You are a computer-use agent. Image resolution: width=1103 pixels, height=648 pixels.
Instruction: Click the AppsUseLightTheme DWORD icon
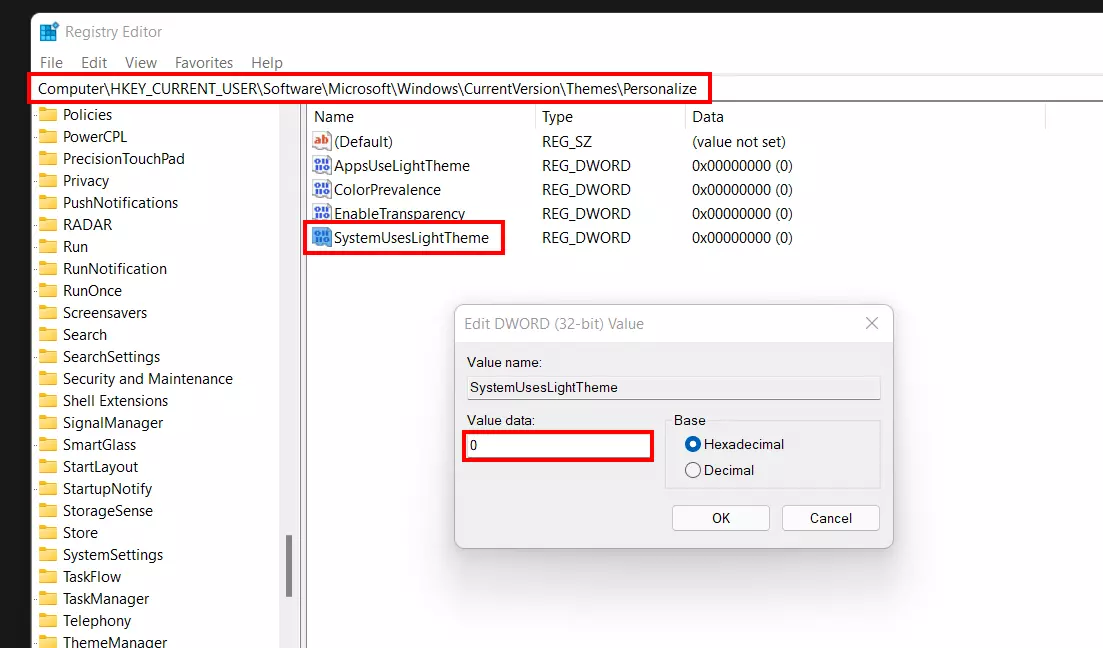(x=321, y=165)
